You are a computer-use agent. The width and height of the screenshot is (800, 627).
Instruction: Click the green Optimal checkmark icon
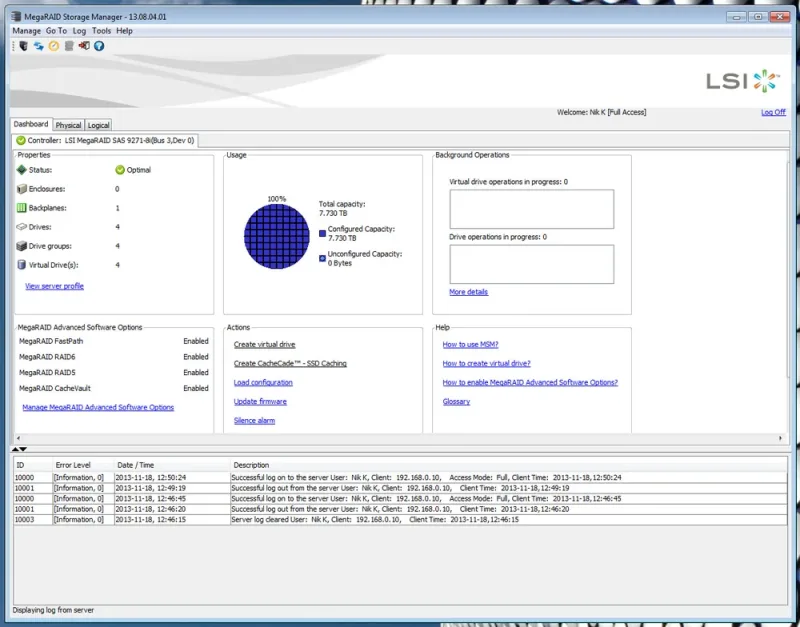120,170
